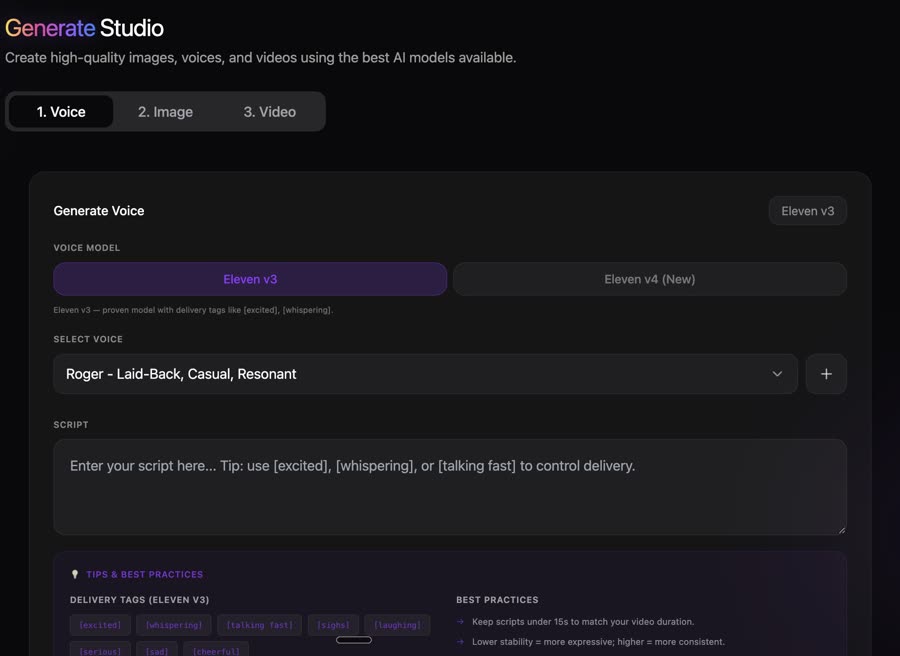The width and height of the screenshot is (900, 656).
Task: Go to the 3. Video tab
Action: [270, 111]
